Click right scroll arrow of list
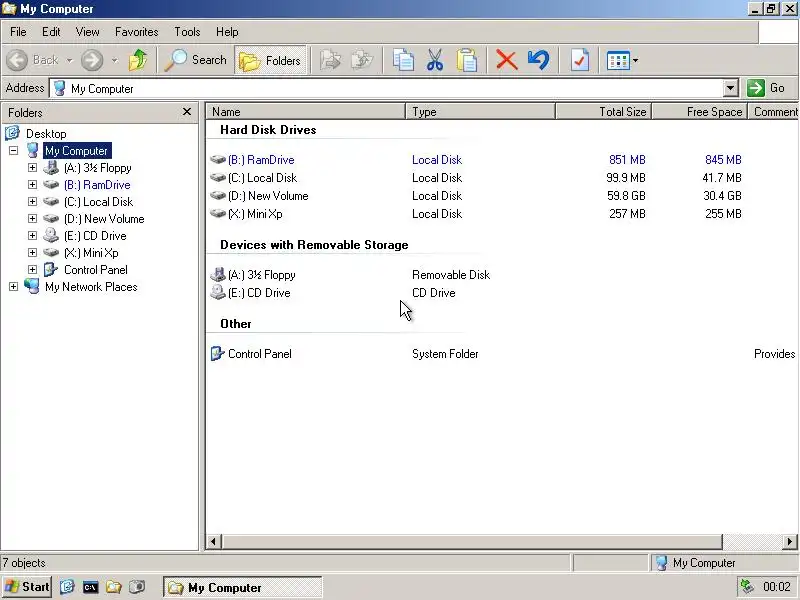800x600 pixels. point(789,541)
